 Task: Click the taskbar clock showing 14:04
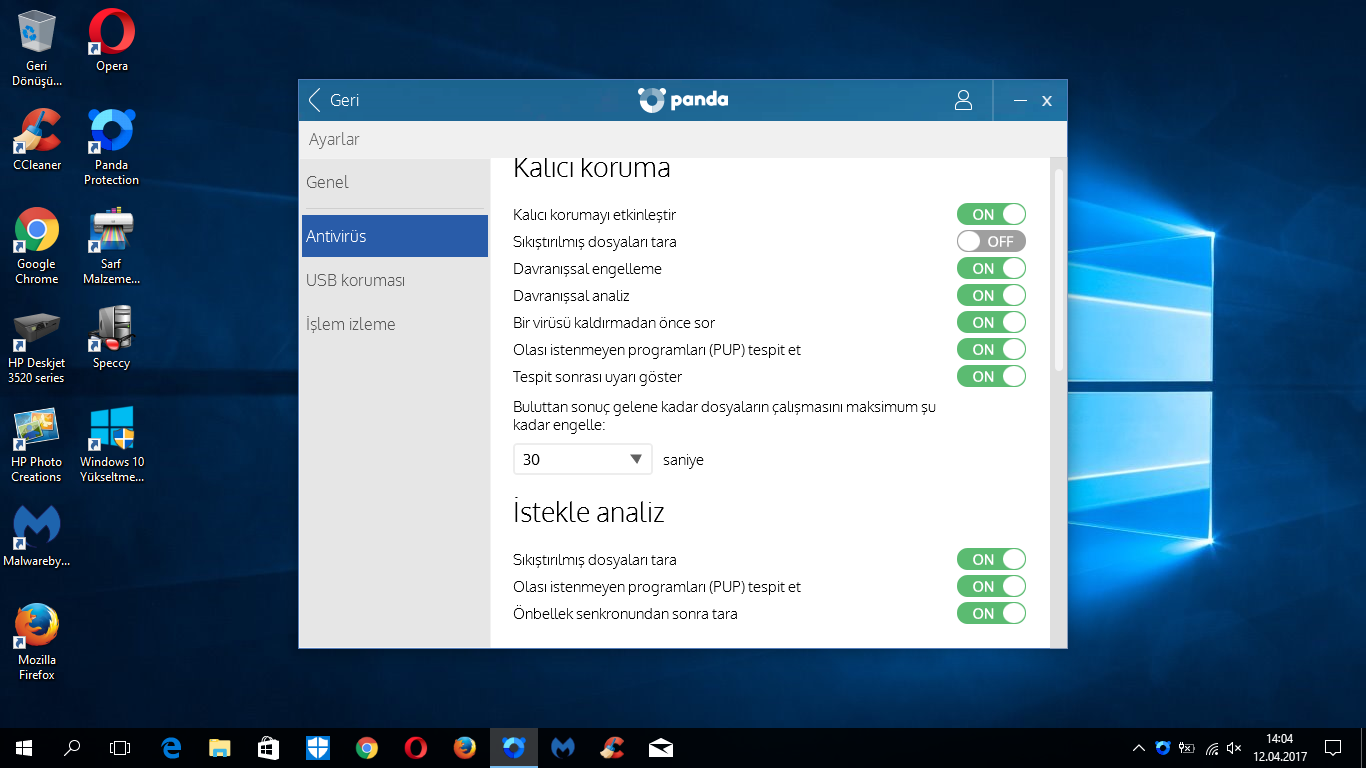click(1279, 747)
